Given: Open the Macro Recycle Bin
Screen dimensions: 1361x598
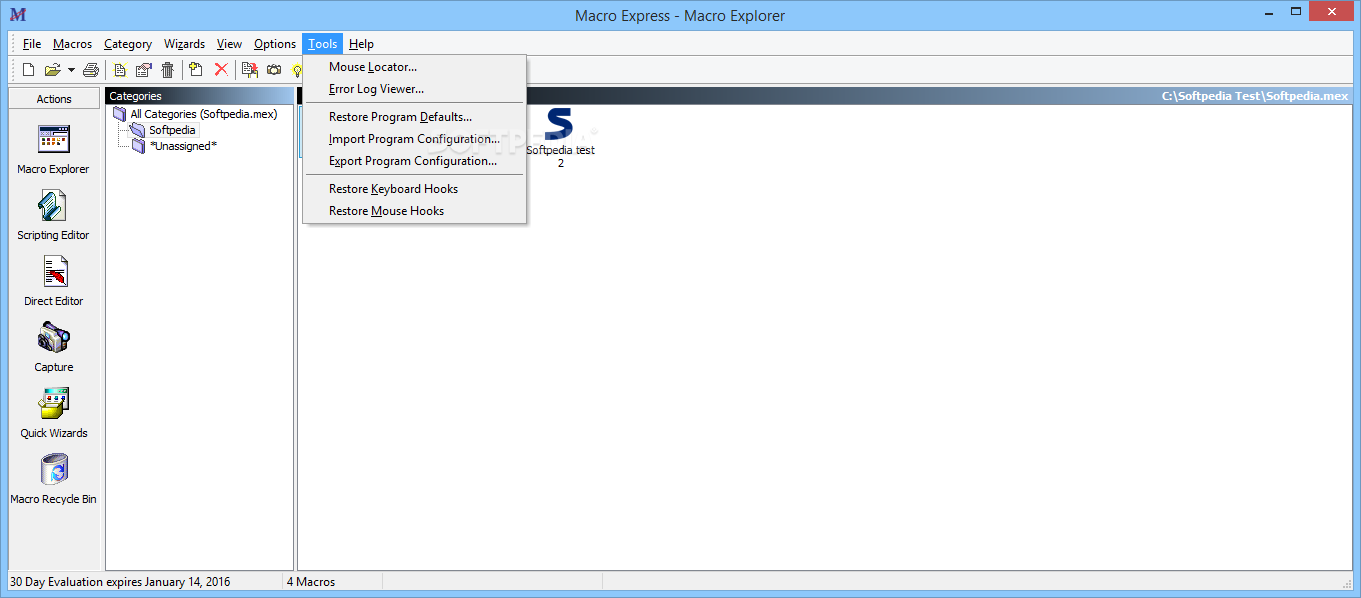Looking at the screenshot, I should tap(53, 479).
